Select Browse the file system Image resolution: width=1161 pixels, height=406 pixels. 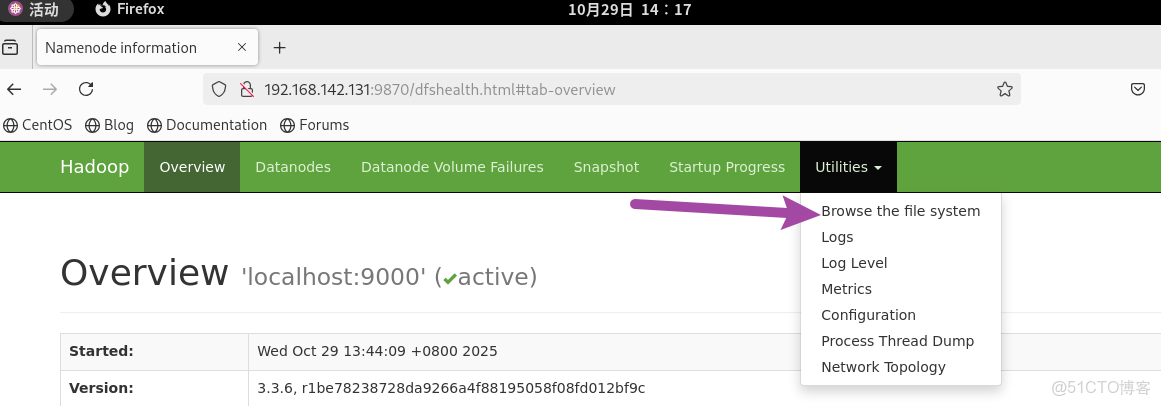point(900,211)
